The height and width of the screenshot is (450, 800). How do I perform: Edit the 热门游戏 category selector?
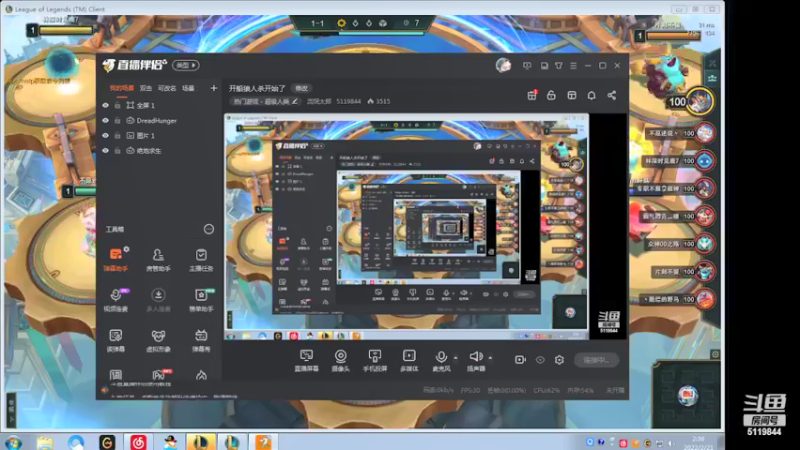click(x=265, y=101)
